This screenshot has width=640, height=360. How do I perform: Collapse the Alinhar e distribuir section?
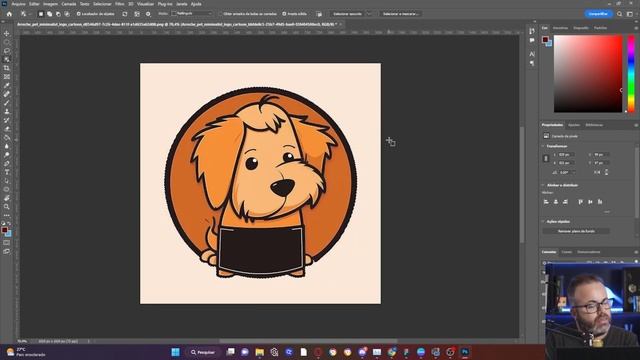(x=543, y=185)
